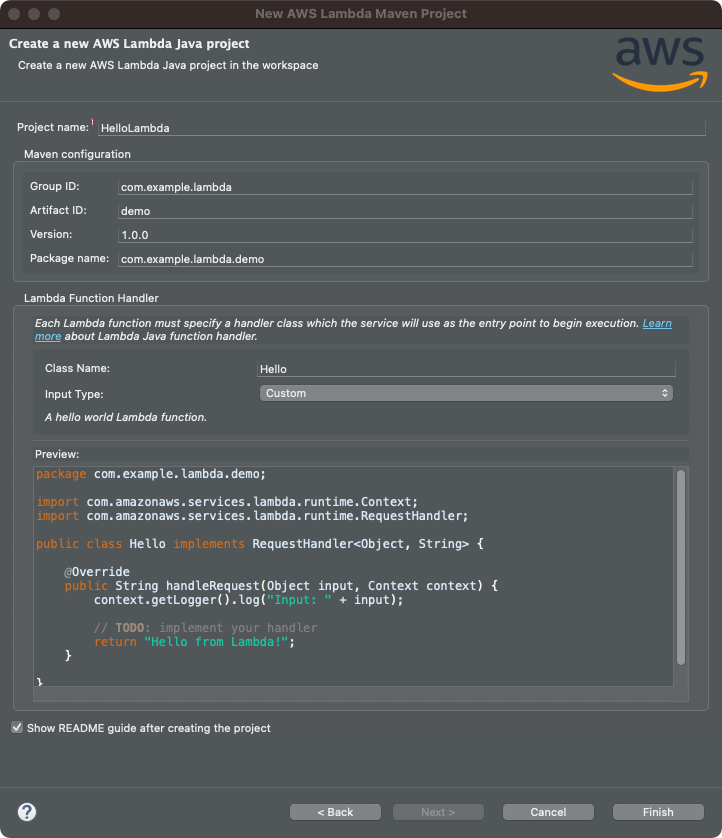Select the Package name field
This screenshot has height=838, width=722.
coord(405,259)
